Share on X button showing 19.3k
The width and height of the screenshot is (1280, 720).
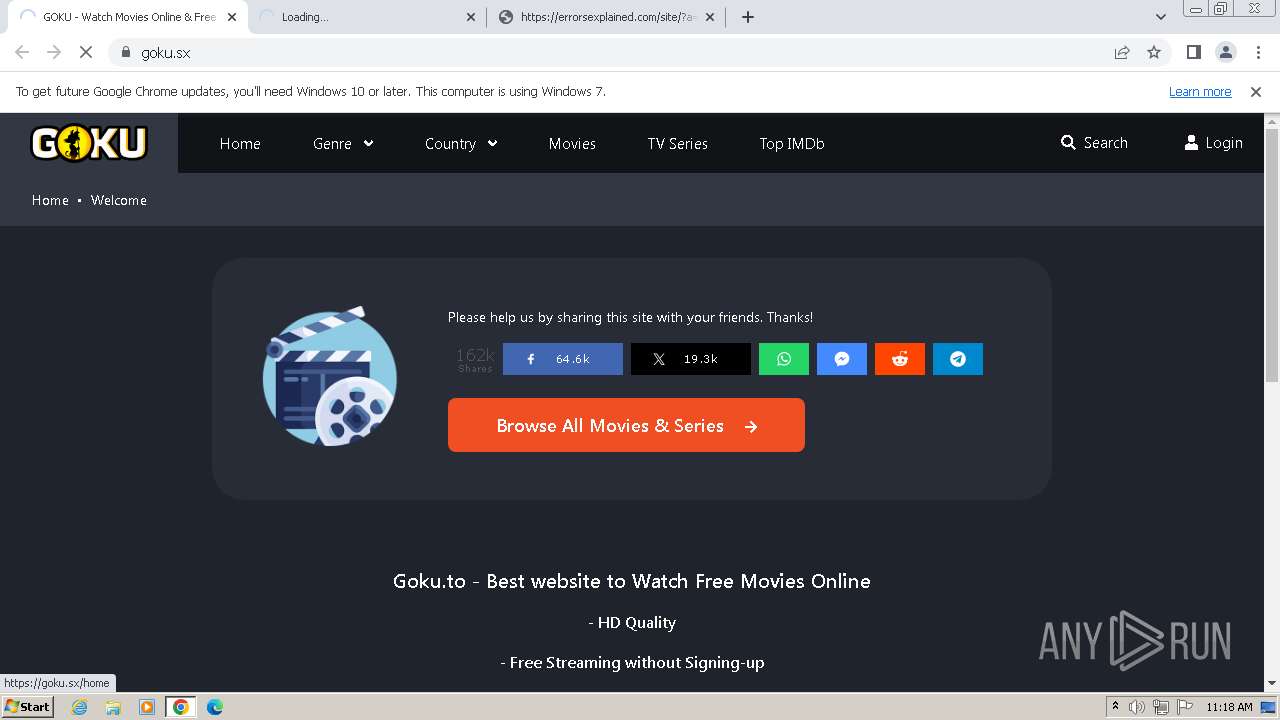tap(691, 359)
